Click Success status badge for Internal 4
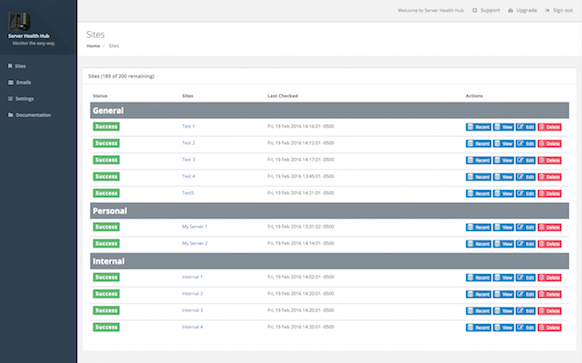This screenshot has width=582, height=363. 106,327
